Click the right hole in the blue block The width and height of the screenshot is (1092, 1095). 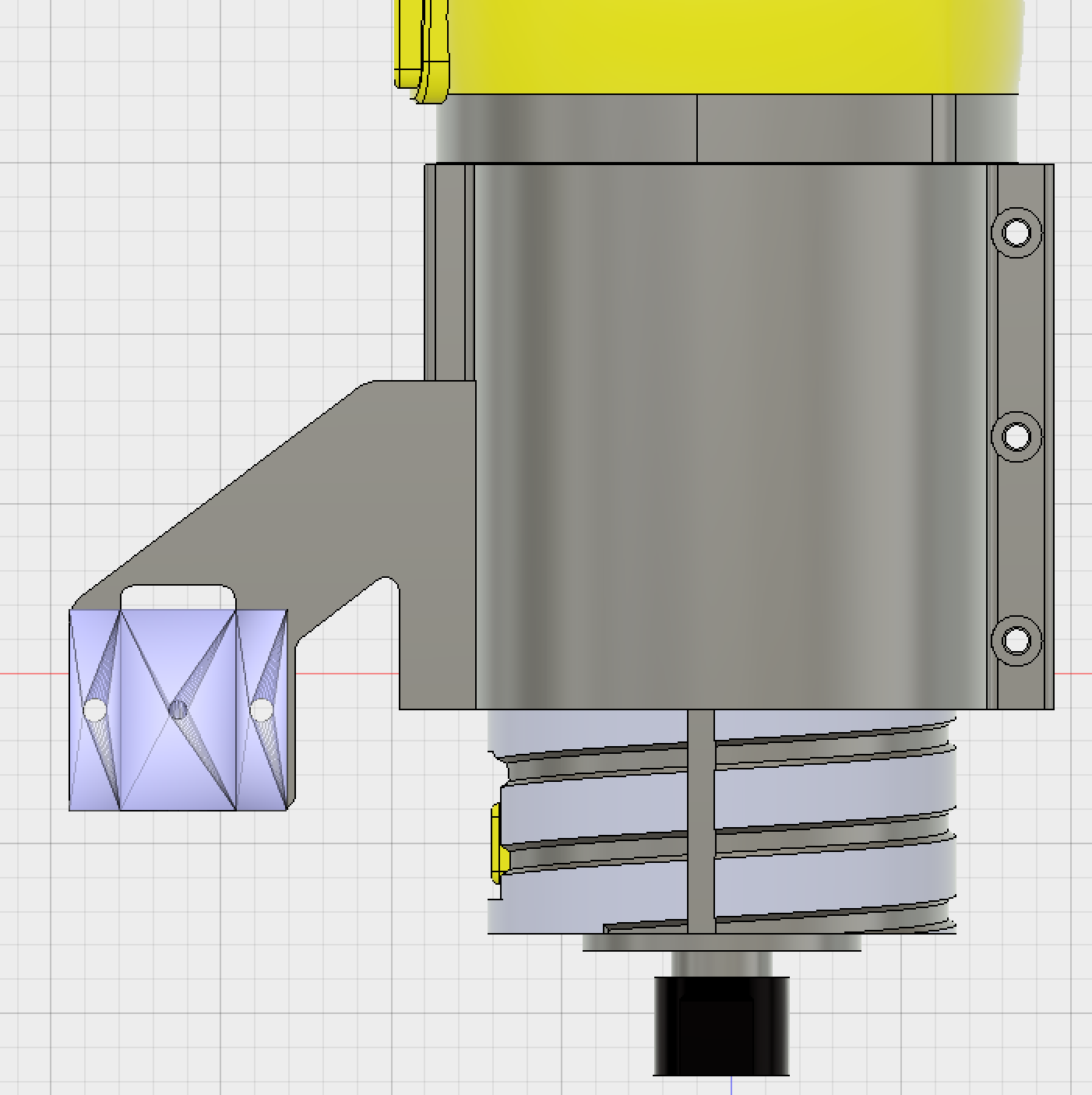click(x=262, y=710)
